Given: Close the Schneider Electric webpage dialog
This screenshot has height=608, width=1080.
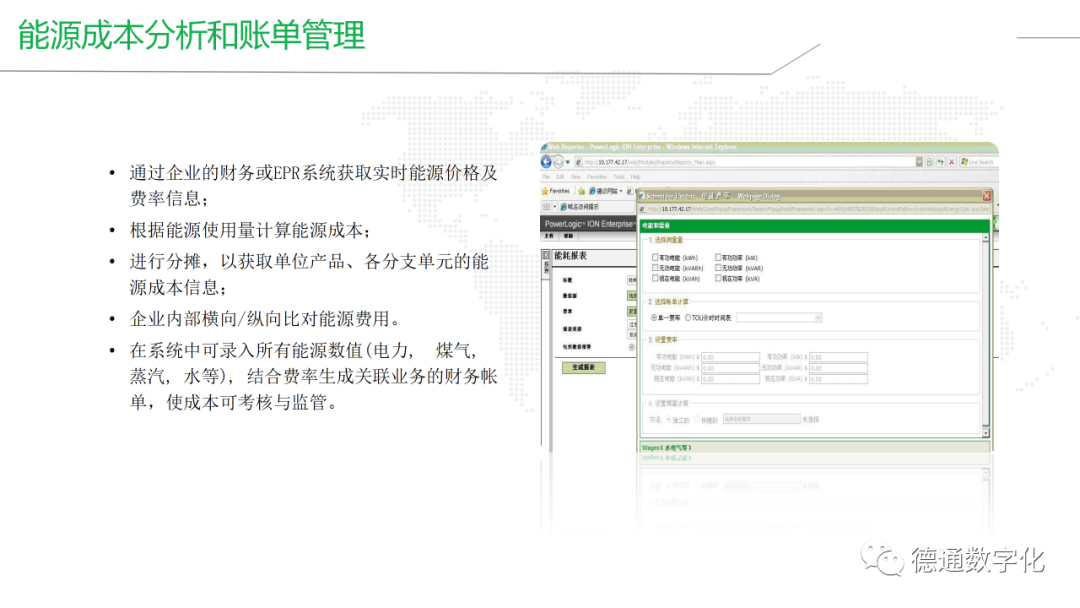Looking at the screenshot, I should click(987, 196).
